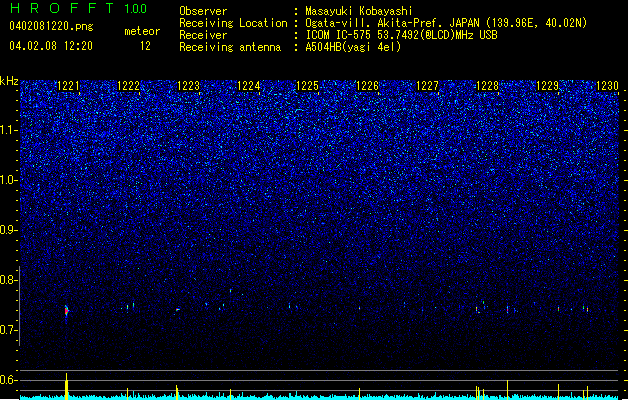Viewport: 629px width, 400px height.
Task: Click the Ogata-vill. Akita-Pref. JAPAN location text
Action: coord(446,23)
